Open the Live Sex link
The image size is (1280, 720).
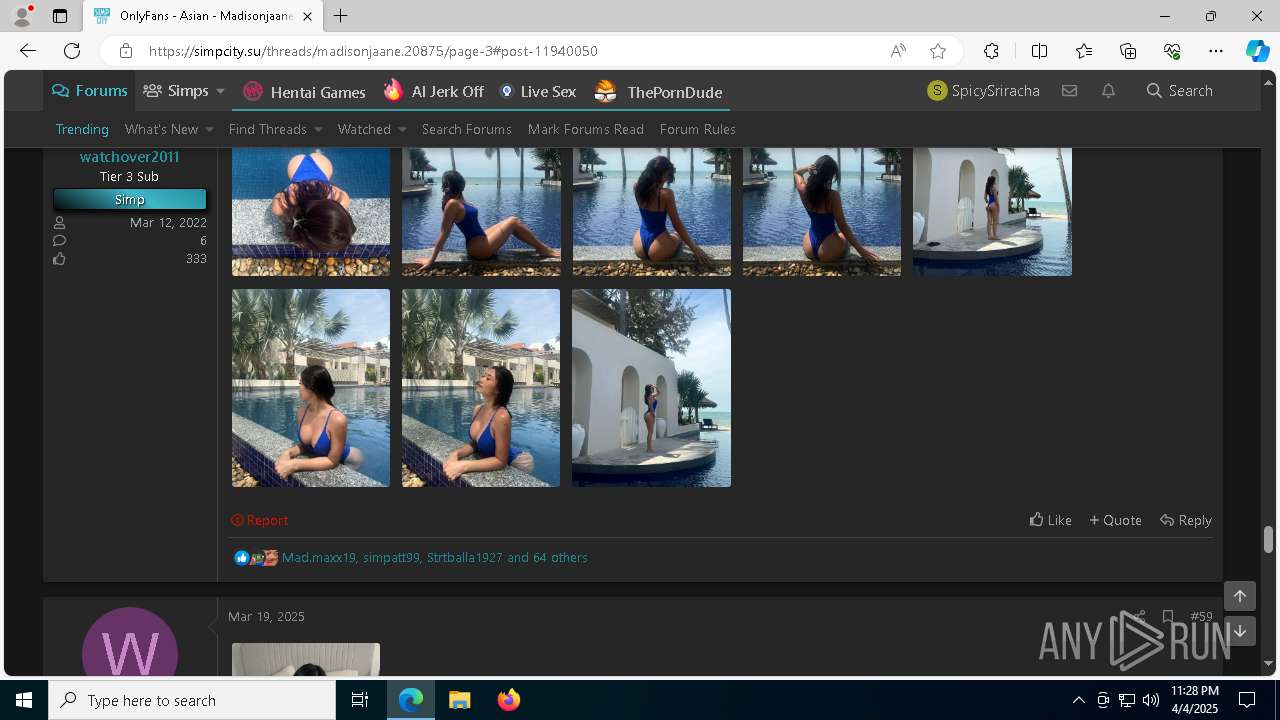tap(538, 92)
